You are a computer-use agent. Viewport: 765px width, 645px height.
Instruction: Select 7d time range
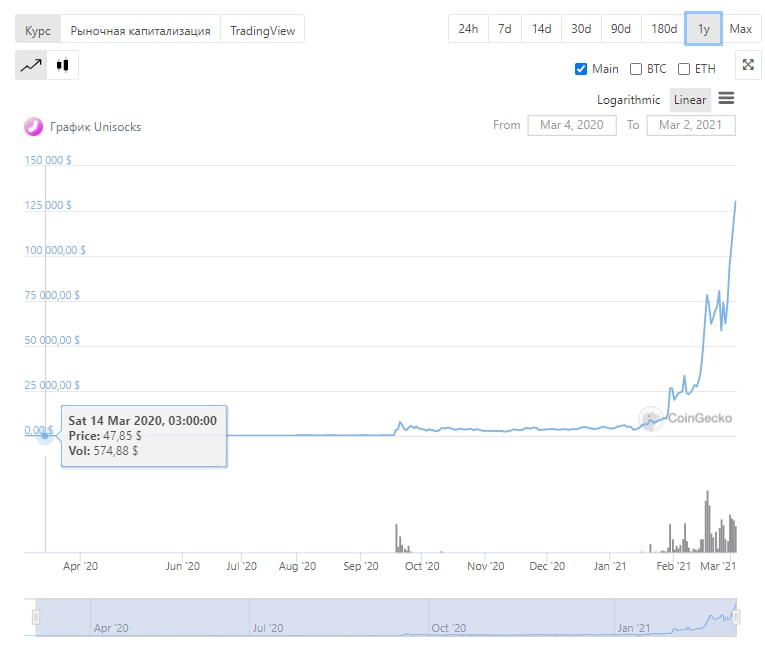504,29
